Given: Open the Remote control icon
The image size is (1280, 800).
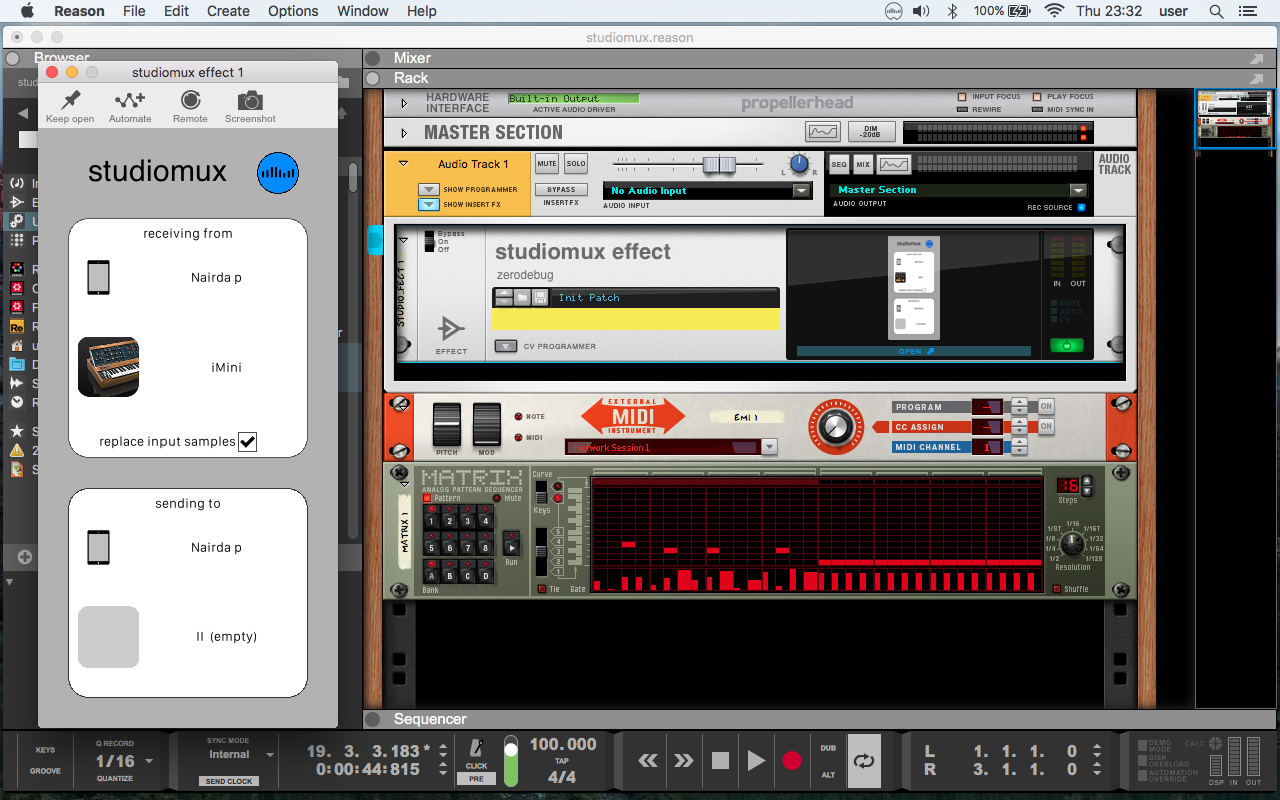Looking at the screenshot, I should click(x=190, y=100).
